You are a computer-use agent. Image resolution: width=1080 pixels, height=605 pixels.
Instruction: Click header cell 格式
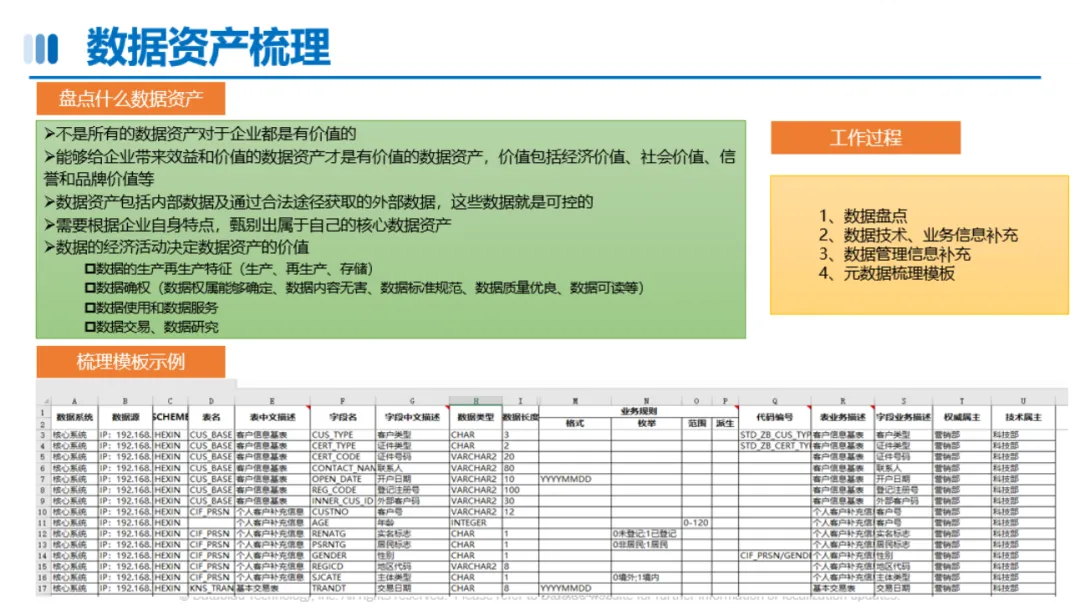(574, 423)
